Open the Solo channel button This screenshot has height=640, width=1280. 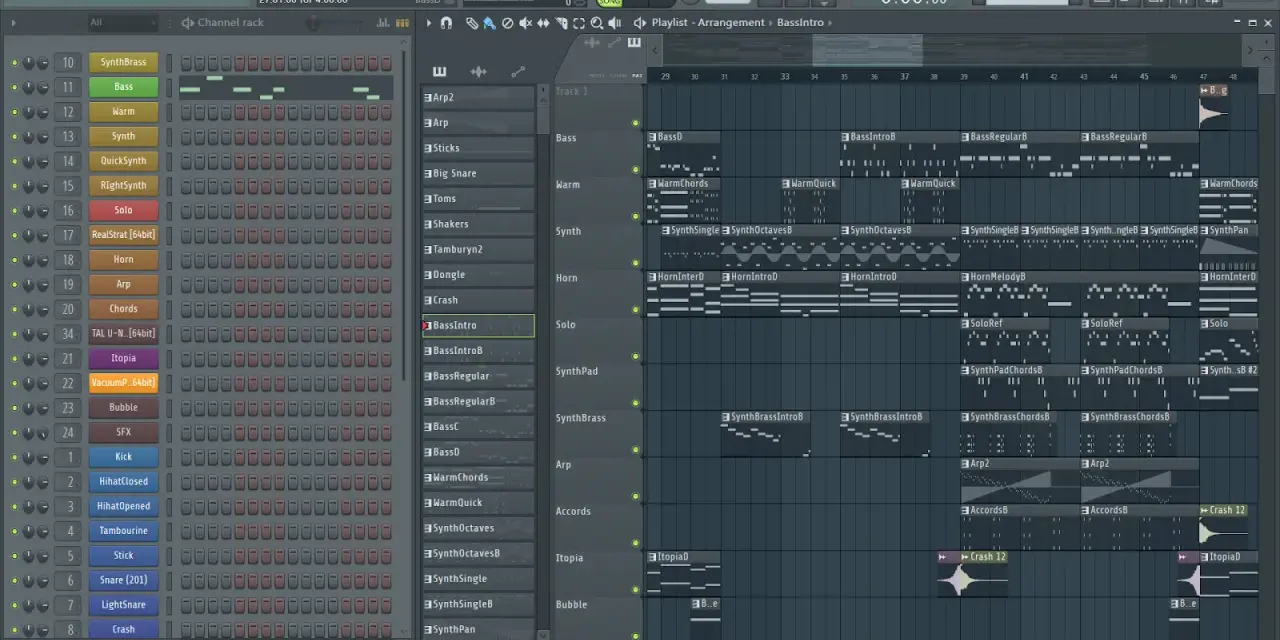point(123,210)
